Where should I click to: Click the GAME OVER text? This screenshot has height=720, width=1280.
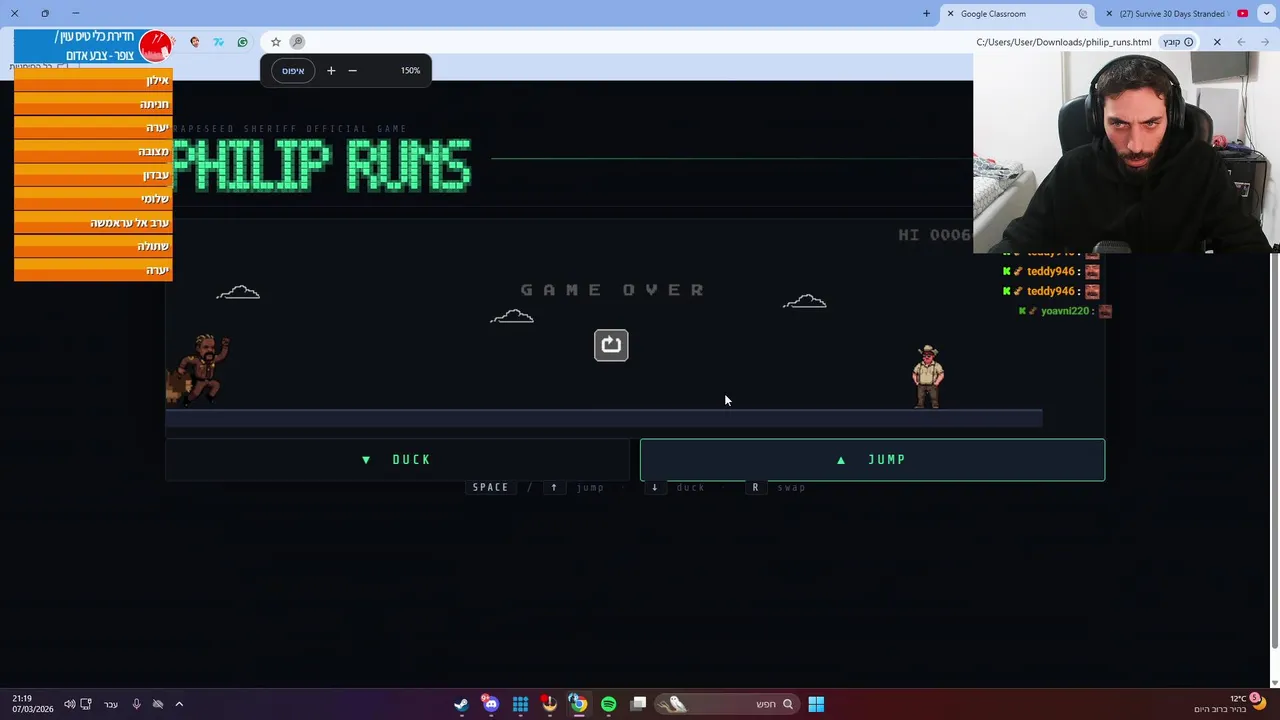[612, 290]
